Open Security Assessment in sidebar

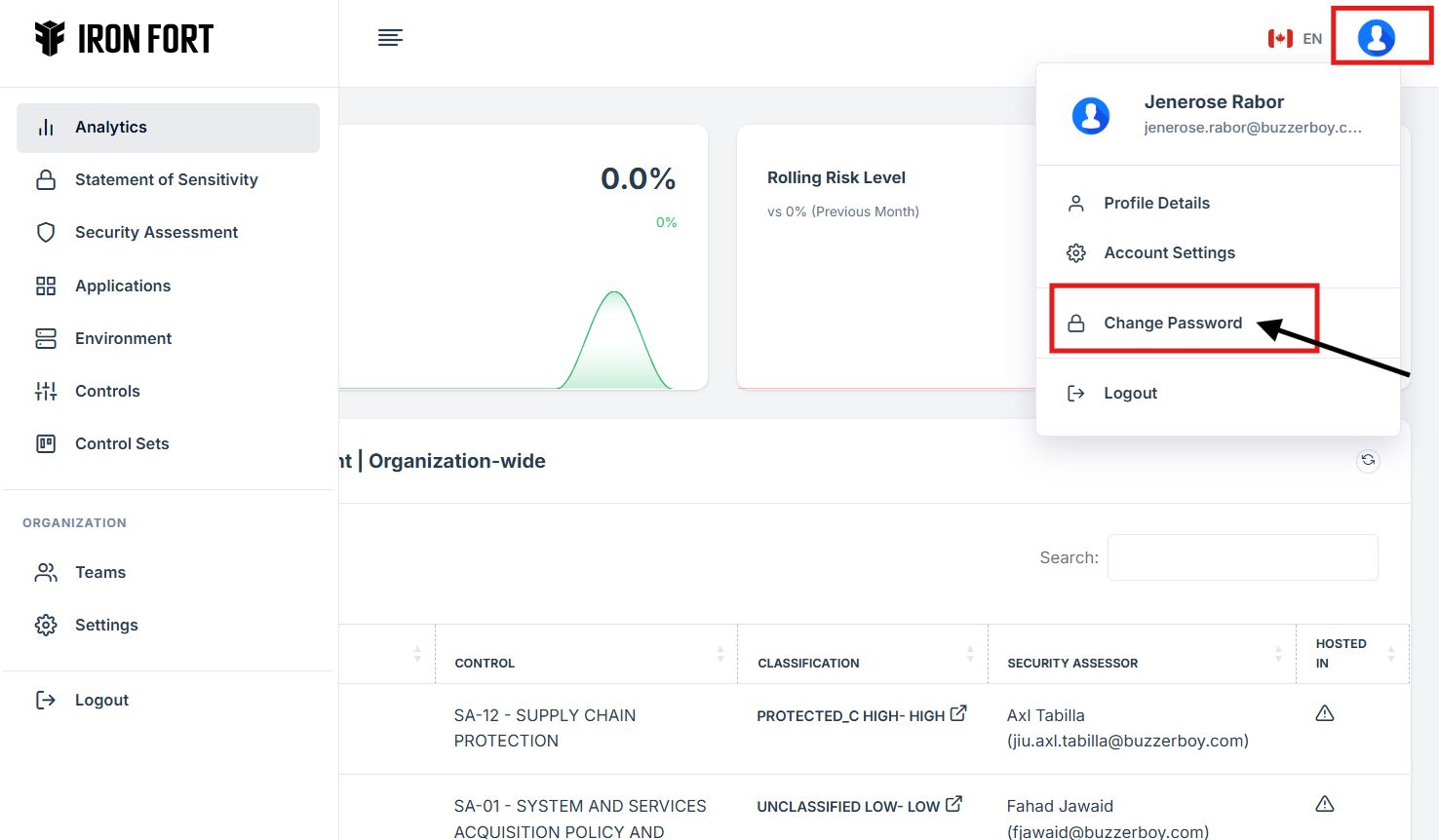tap(156, 232)
